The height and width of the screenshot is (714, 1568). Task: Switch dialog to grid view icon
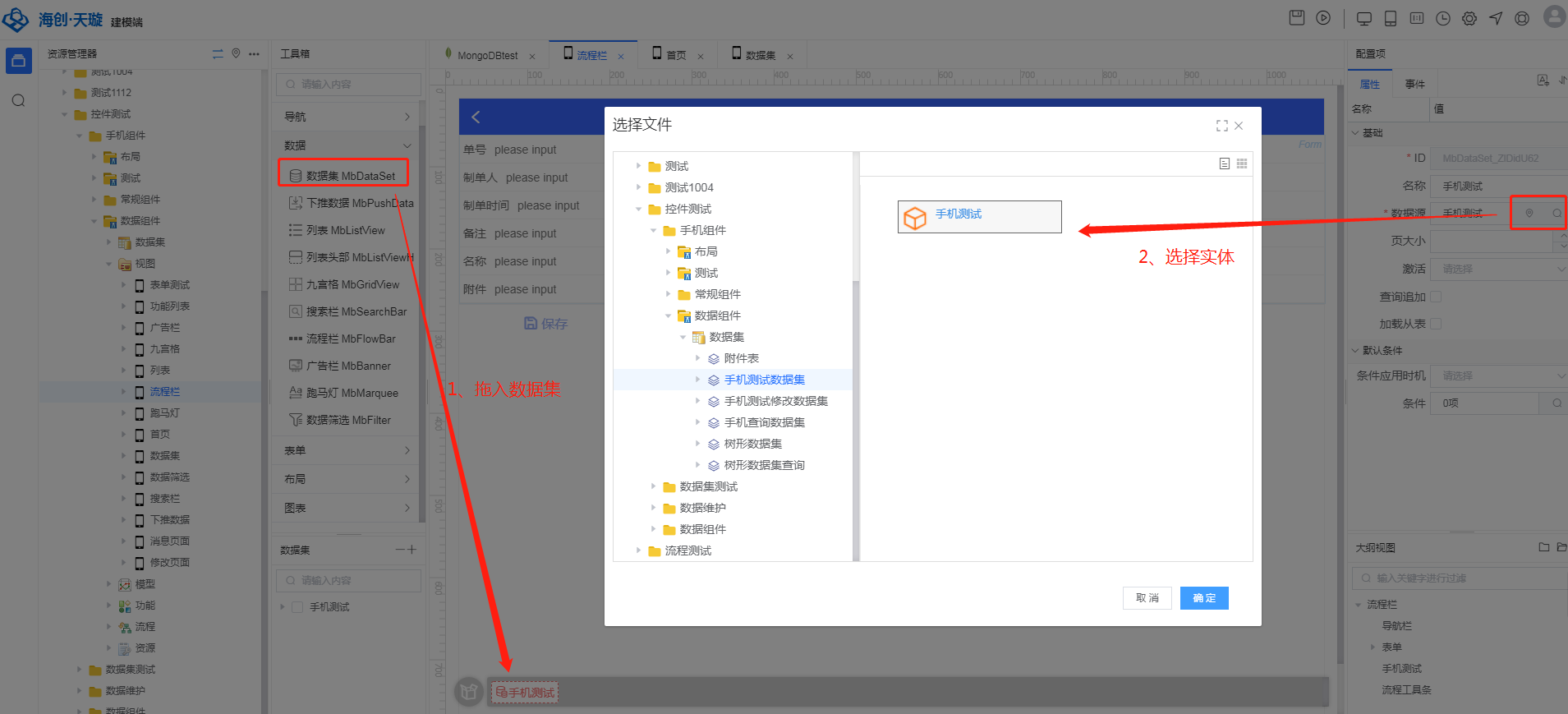1242,164
